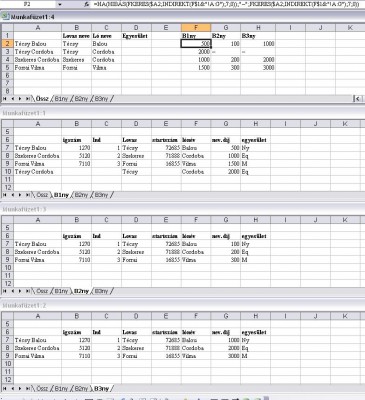Switch to B3ny tab in Munkafüzet1:4 window
This screenshot has width=365, height=400.
tap(101, 99)
